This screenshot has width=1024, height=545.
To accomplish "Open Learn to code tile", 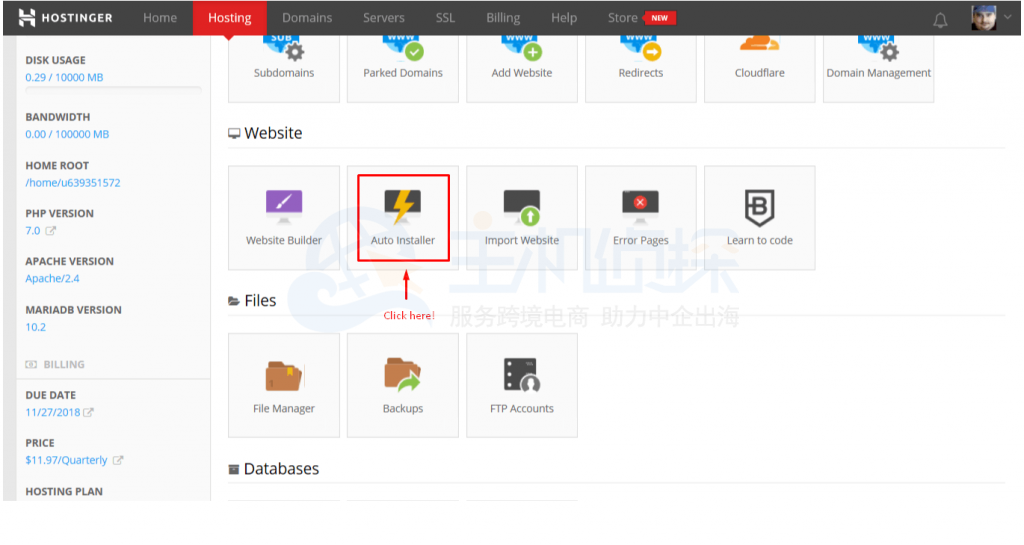I will [760, 217].
